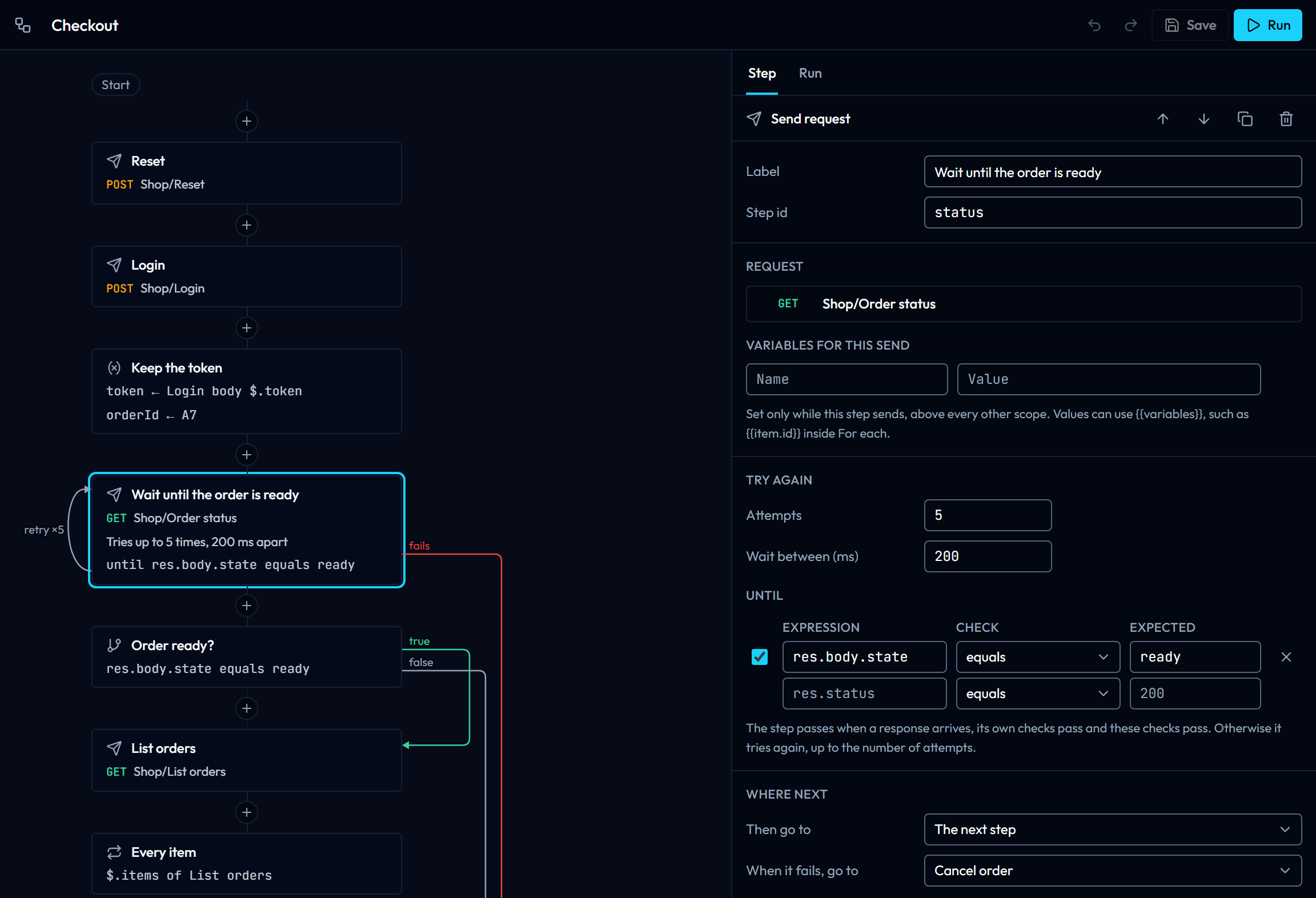The width and height of the screenshot is (1316, 898).
Task: Uncheck the res.body.state condition checkbox
Action: point(760,657)
